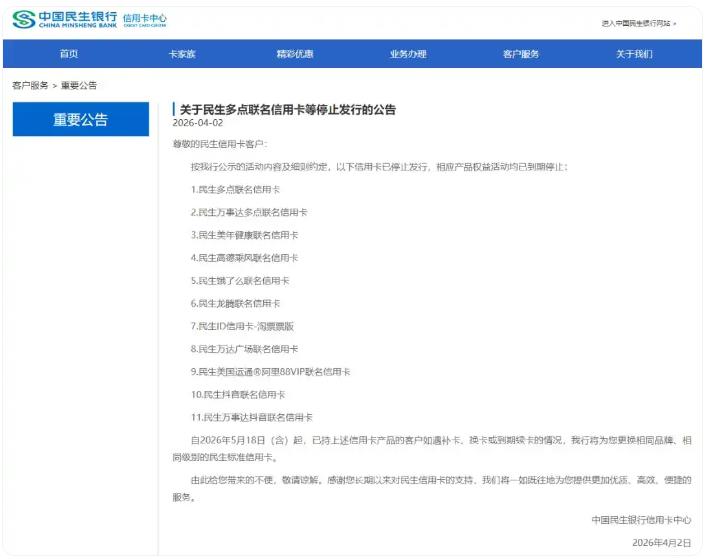The image size is (714, 559).
Task: Click list item 8.民生万达广场联名信用卡
Action: pyautogui.click(x=244, y=349)
